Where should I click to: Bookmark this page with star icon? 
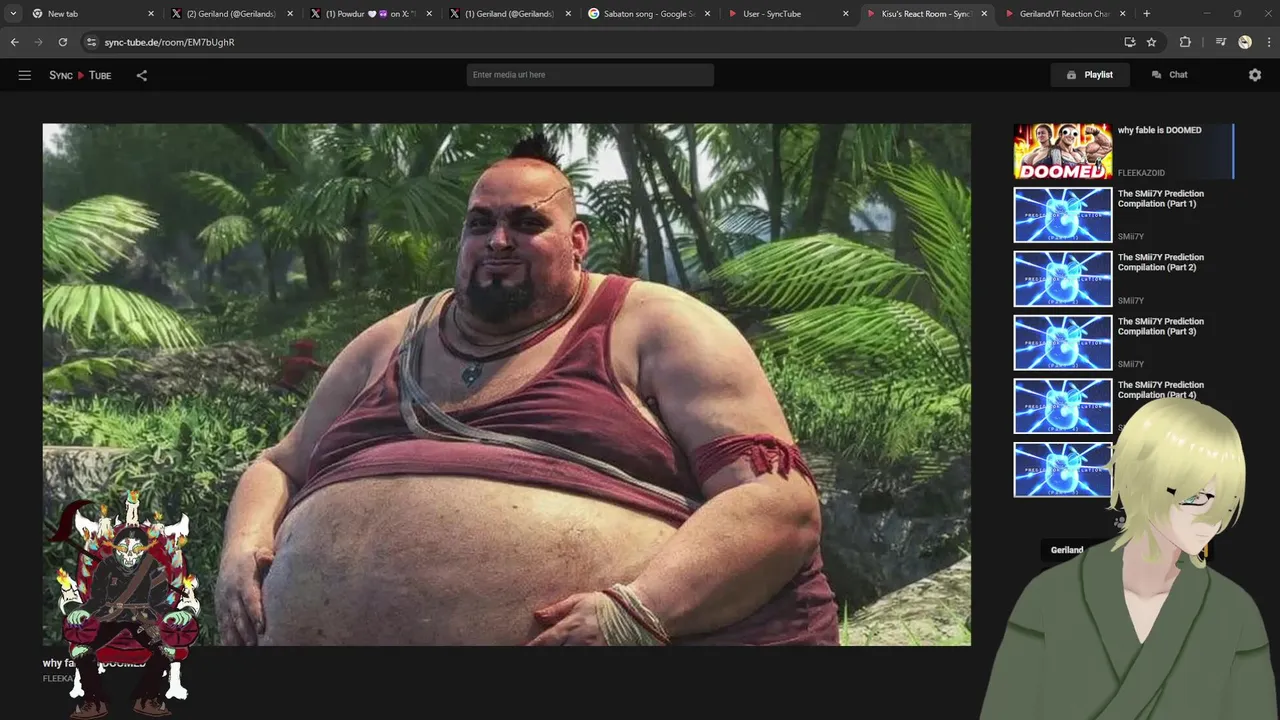[1151, 42]
